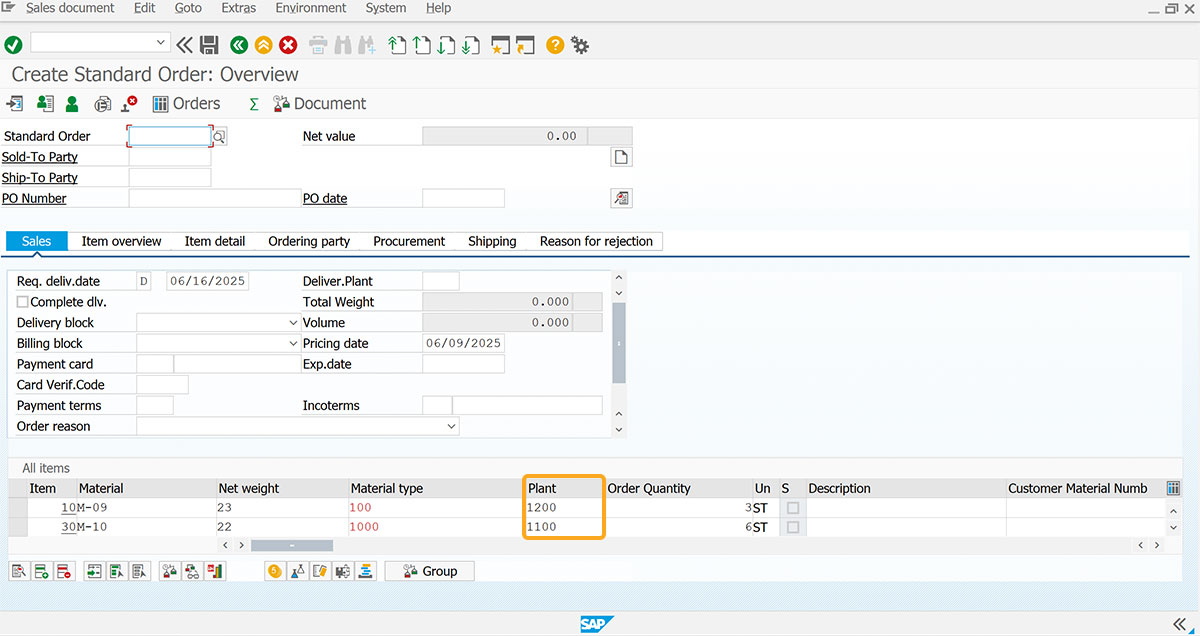Open Customize local layout gear icon
The height and width of the screenshot is (636, 1200).
coord(580,44)
